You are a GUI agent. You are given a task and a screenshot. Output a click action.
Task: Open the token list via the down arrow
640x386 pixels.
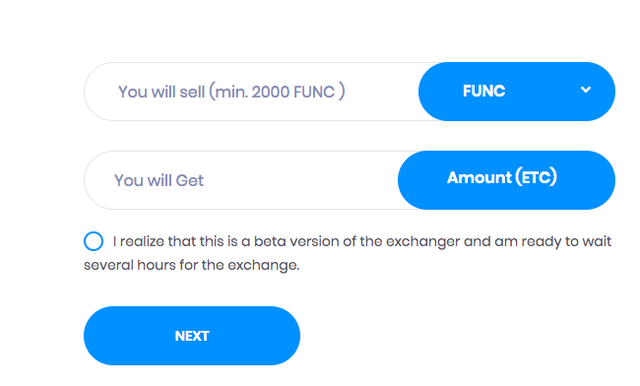point(586,90)
